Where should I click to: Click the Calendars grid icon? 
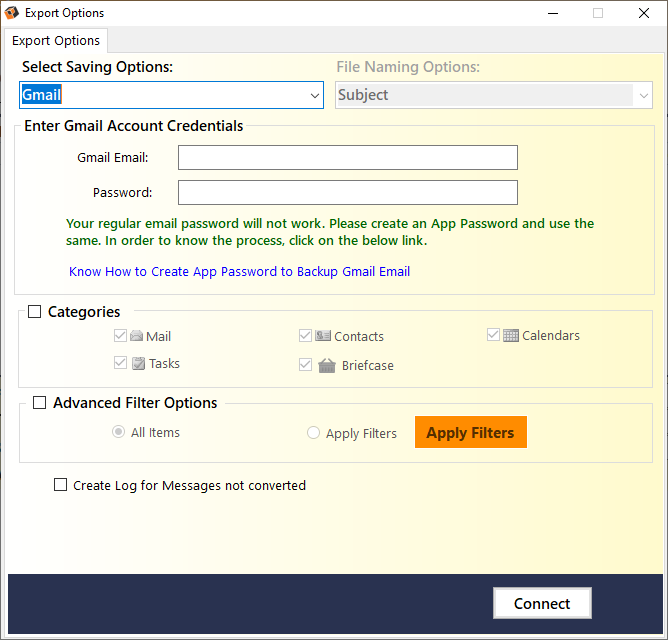point(510,335)
